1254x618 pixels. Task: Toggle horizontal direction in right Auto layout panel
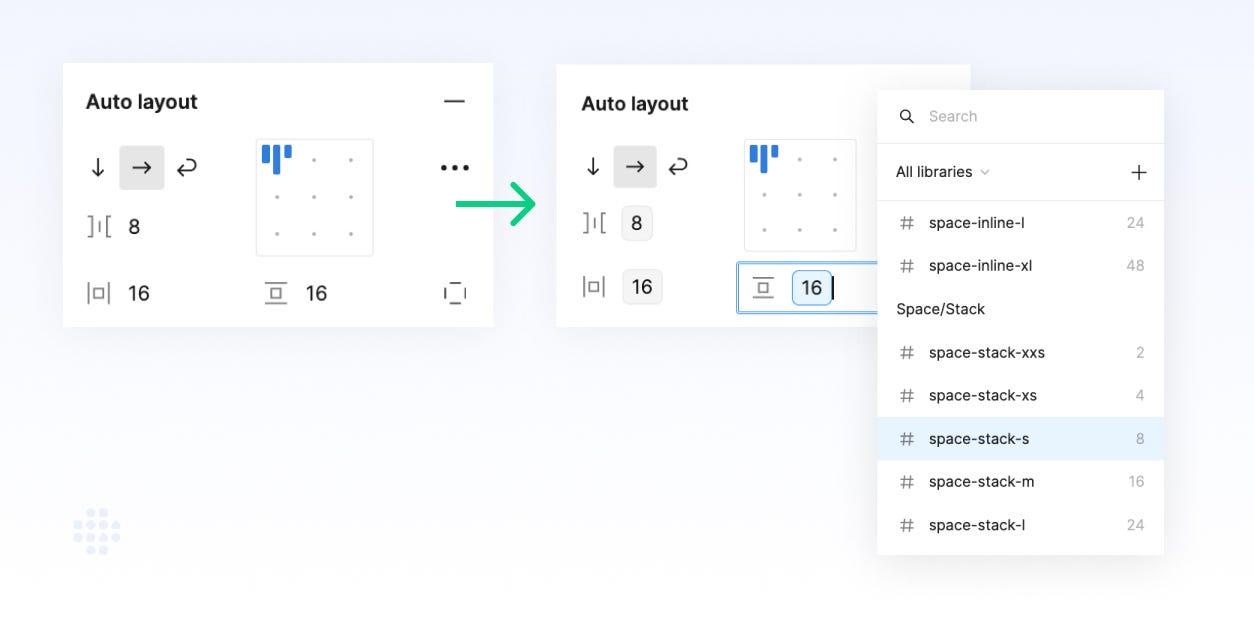635,167
